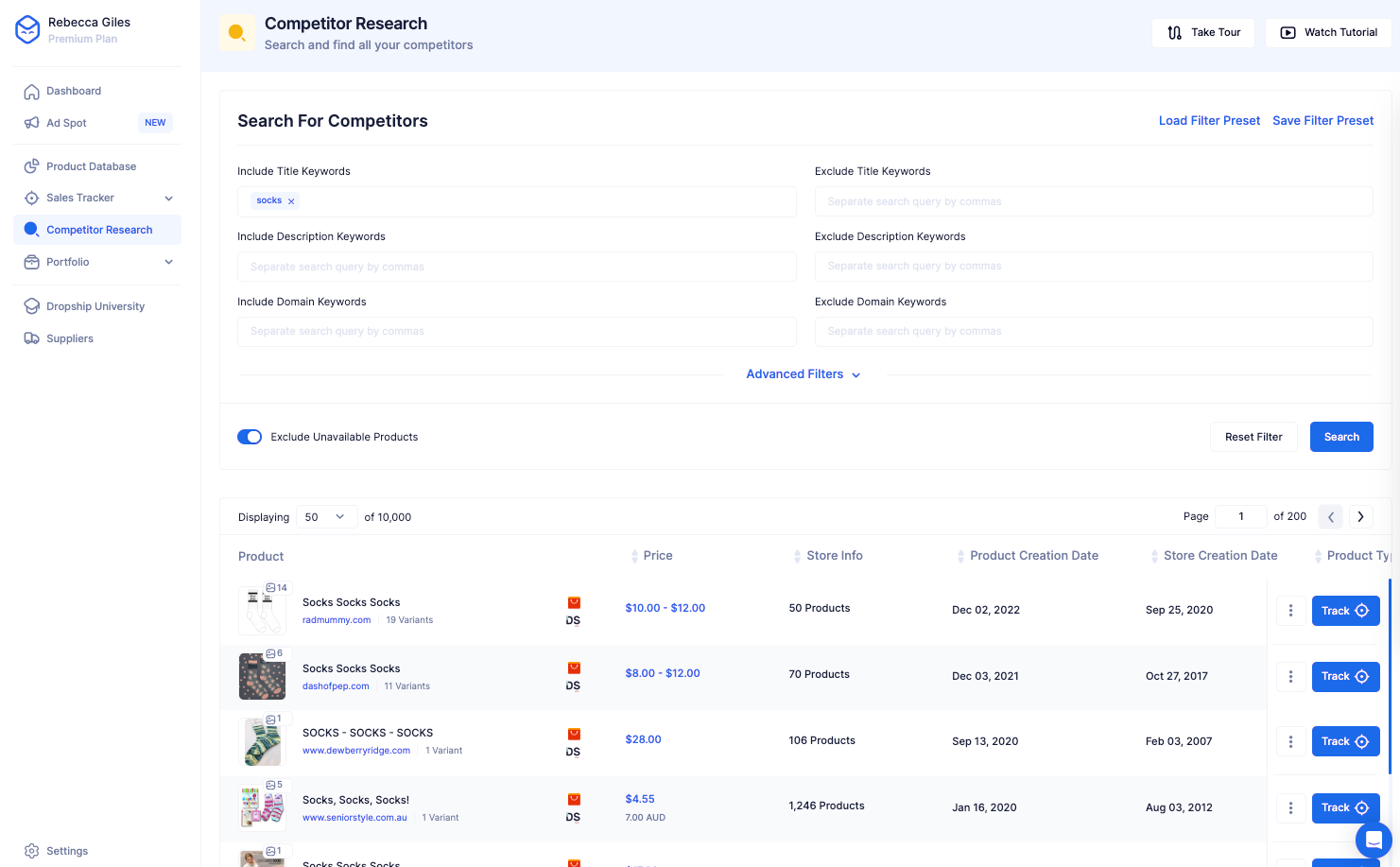1400x867 pixels.
Task: Track the radmummy.com socks product
Action: [1345, 611]
